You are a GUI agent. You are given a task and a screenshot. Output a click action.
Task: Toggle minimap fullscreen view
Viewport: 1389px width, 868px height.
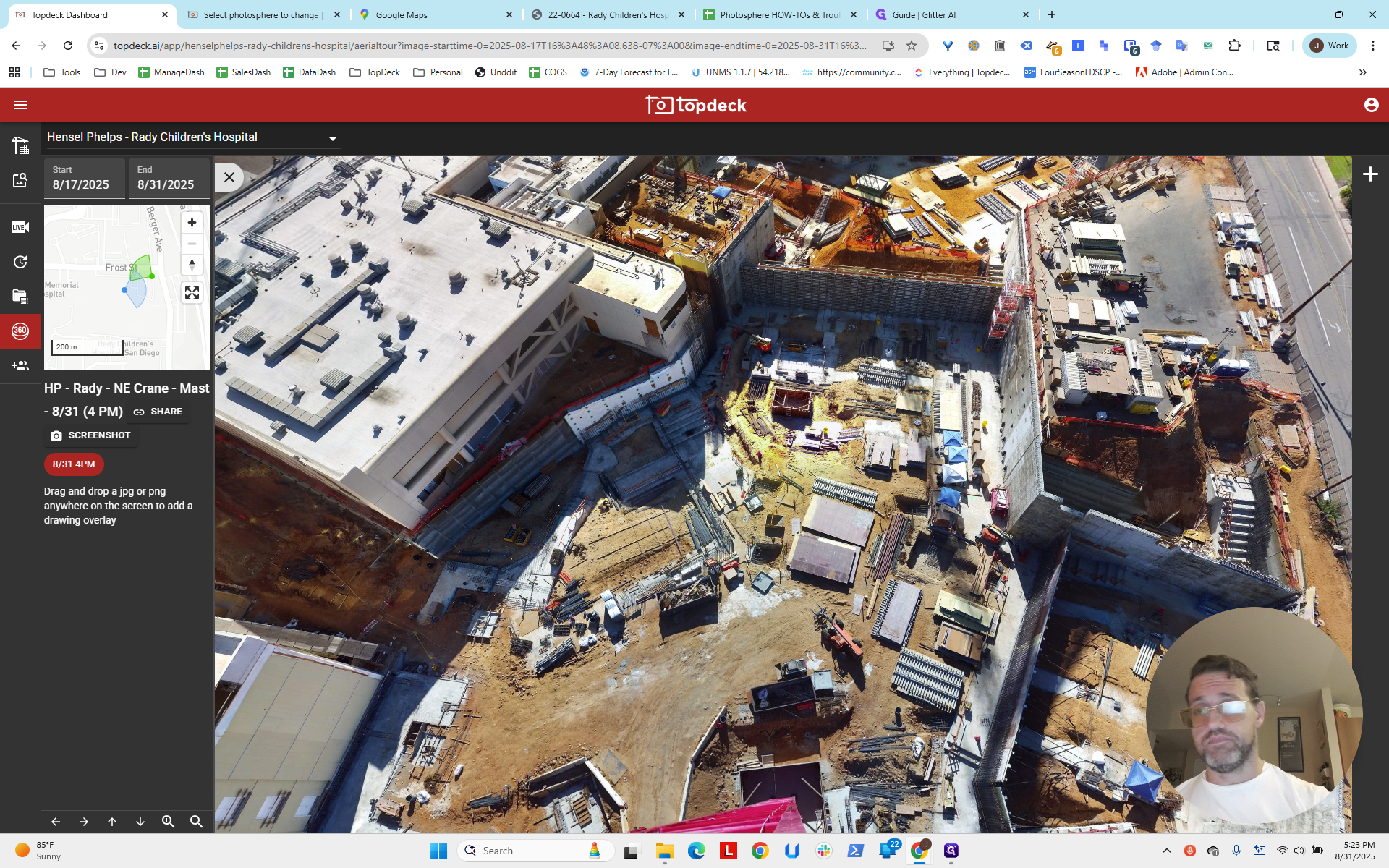192,293
